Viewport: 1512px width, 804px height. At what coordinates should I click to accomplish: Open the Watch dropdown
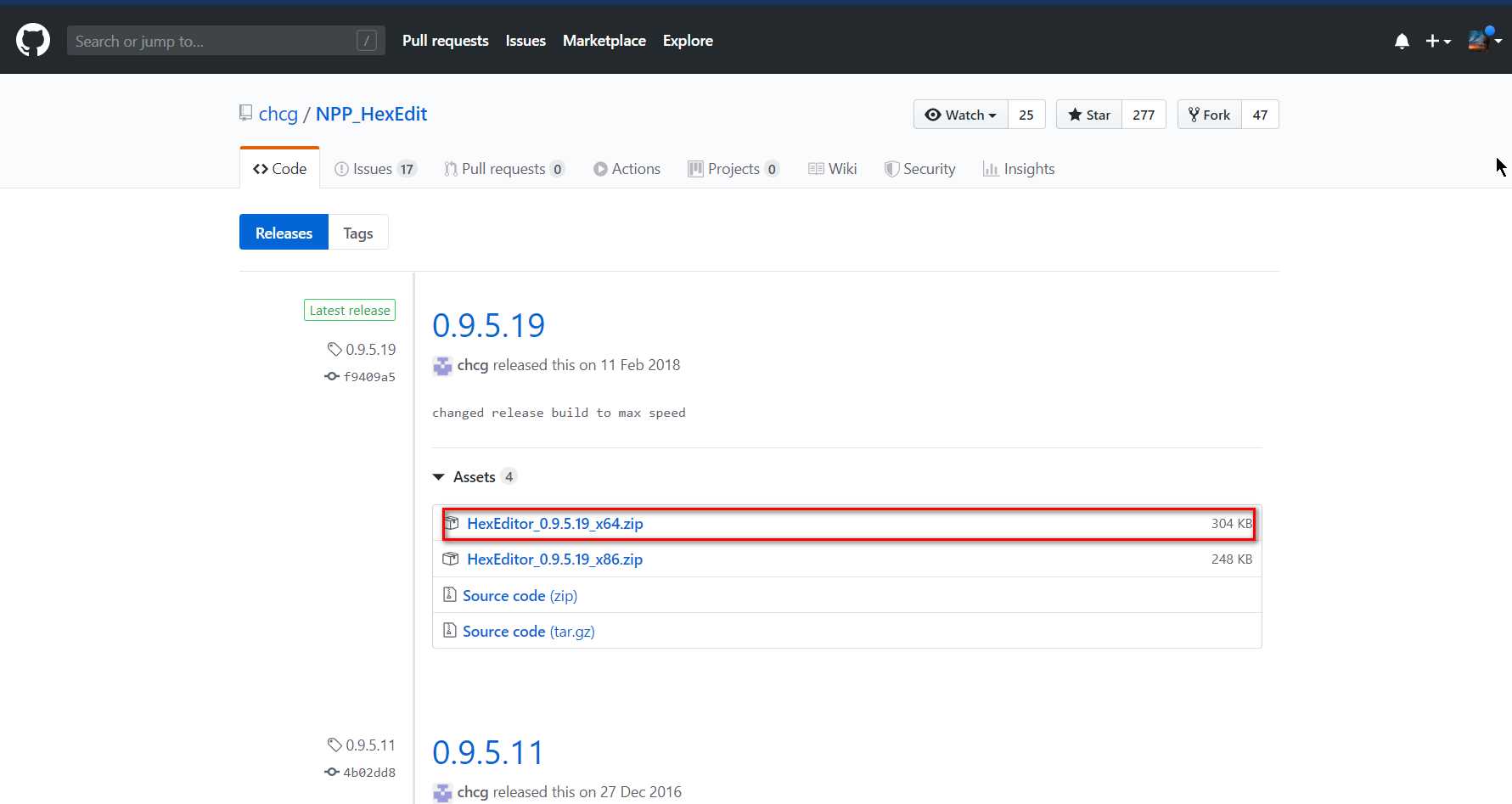pyautogui.click(x=961, y=115)
